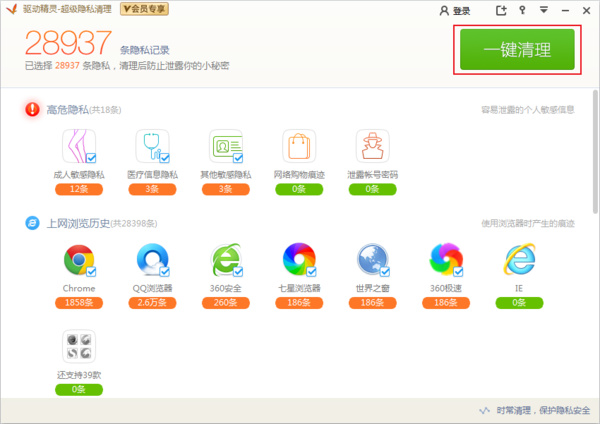
Task: Click the 0条 badge under IE
Action: point(519,303)
